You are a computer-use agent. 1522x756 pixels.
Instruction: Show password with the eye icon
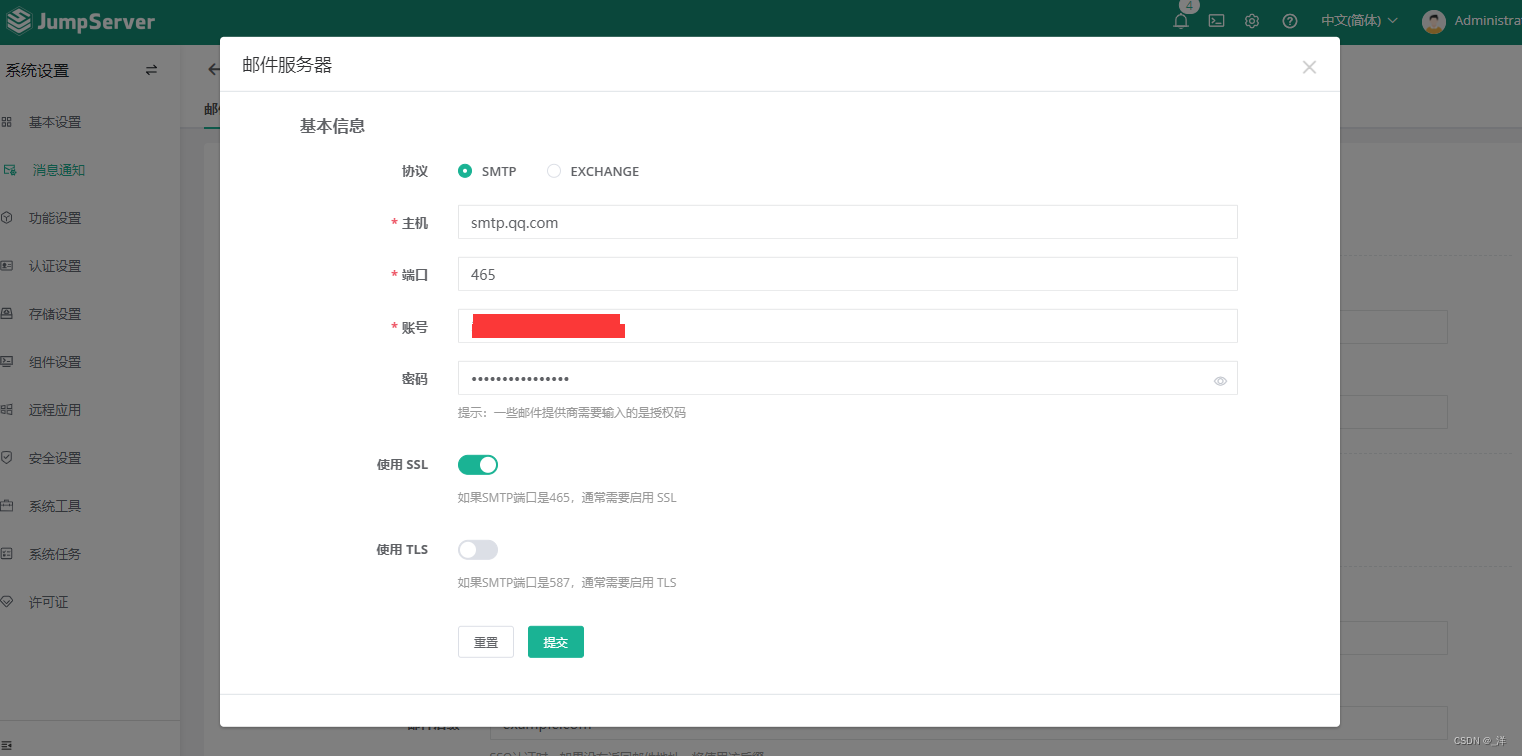tap(1220, 381)
